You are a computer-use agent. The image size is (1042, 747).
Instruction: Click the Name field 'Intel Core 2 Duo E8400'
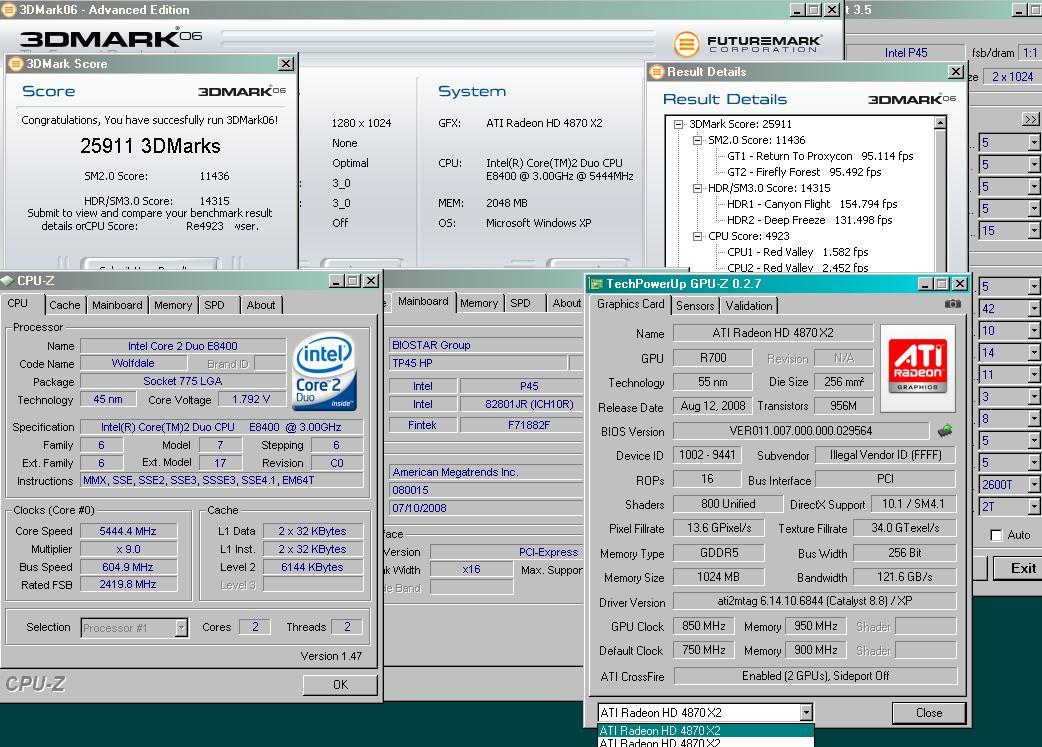click(x=183, y=346)
